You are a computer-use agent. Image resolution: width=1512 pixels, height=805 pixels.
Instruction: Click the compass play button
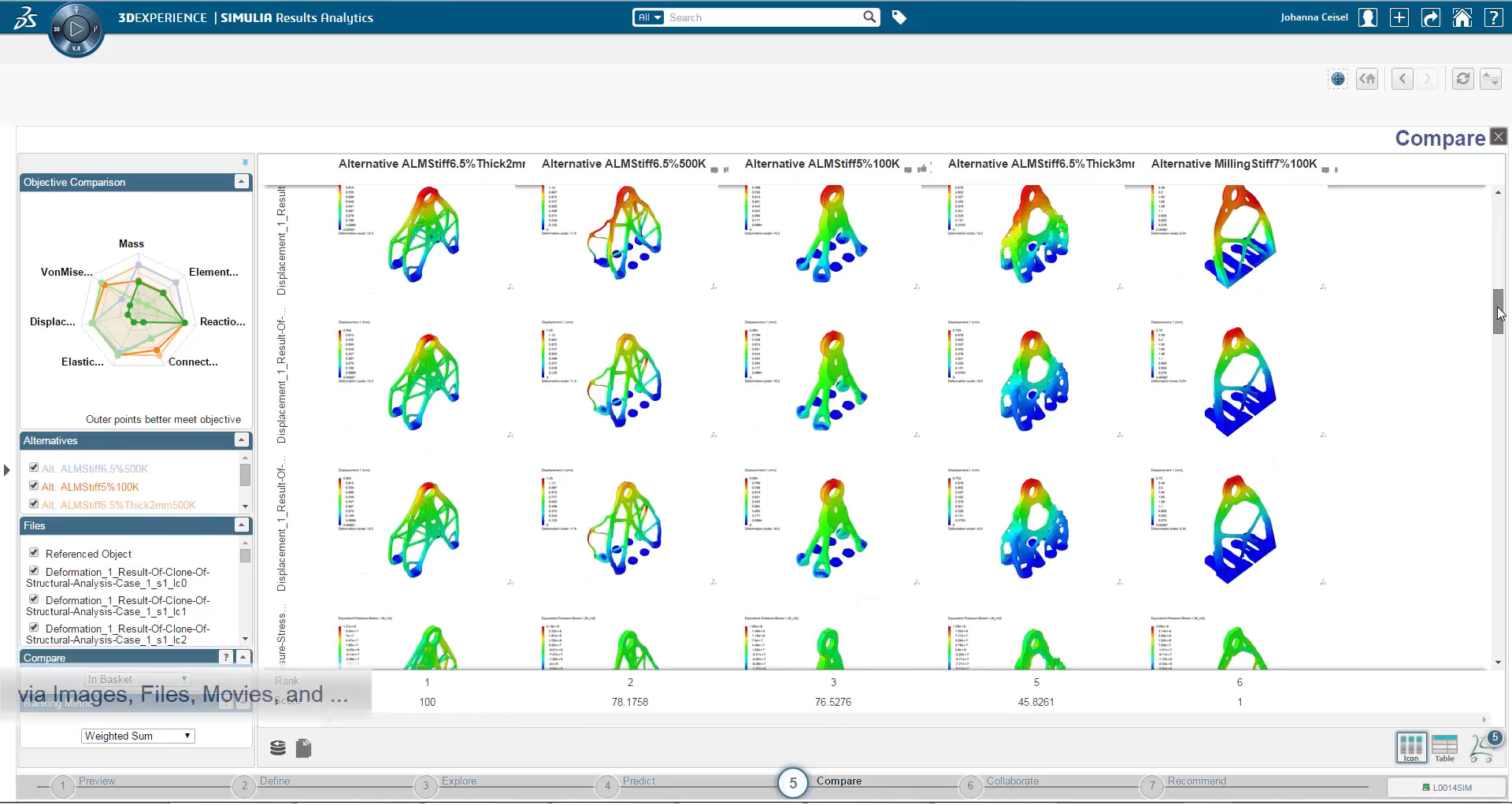[x=76, y=30]
